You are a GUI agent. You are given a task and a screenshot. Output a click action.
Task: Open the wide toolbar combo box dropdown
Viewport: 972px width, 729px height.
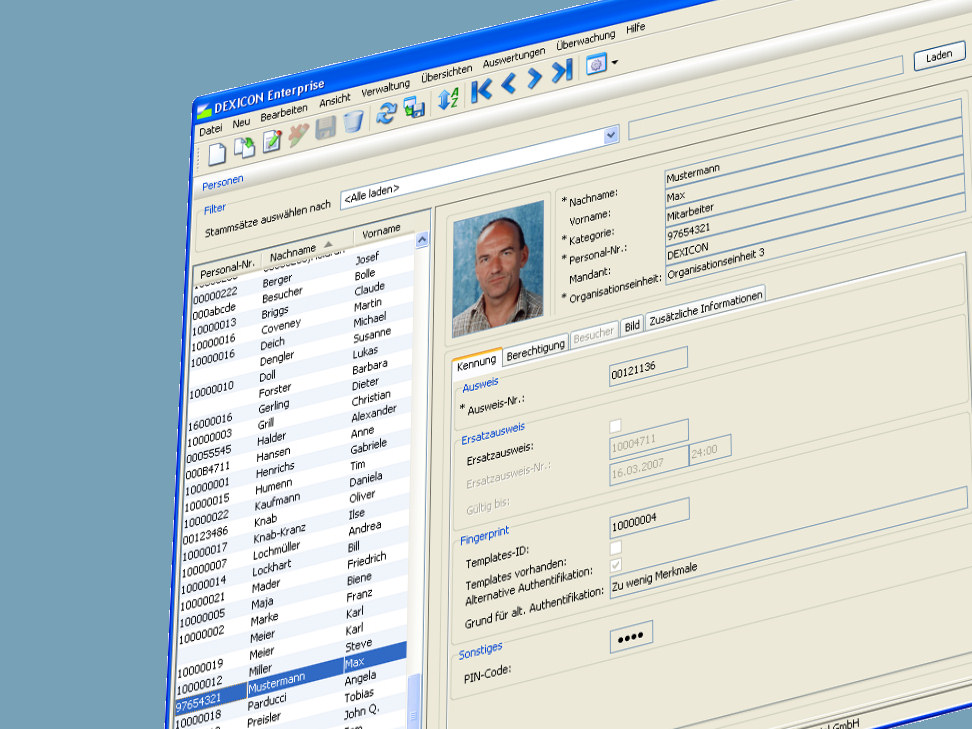pos(610,134)
